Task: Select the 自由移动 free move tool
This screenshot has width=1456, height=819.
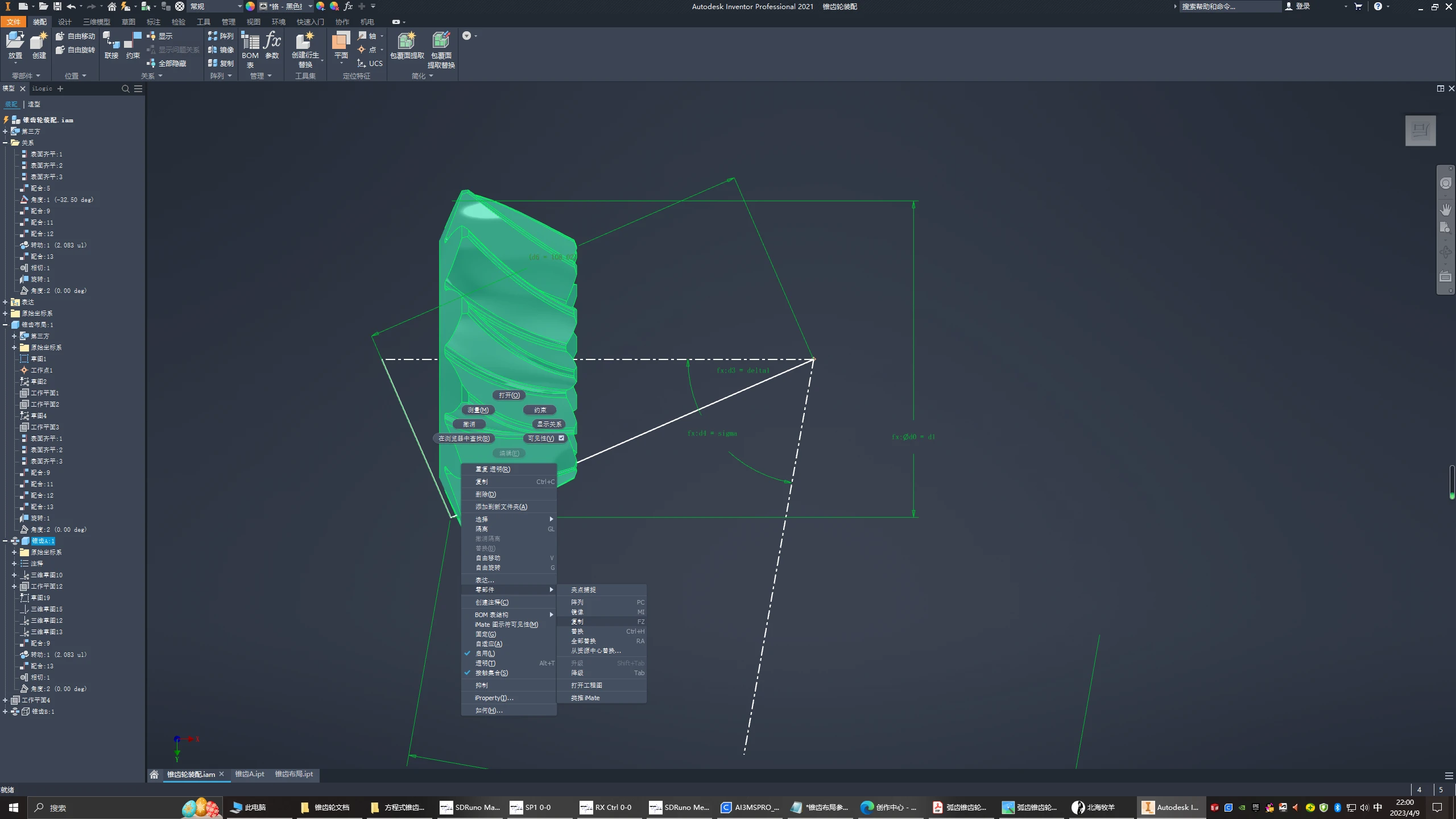Action: [75, 36]
